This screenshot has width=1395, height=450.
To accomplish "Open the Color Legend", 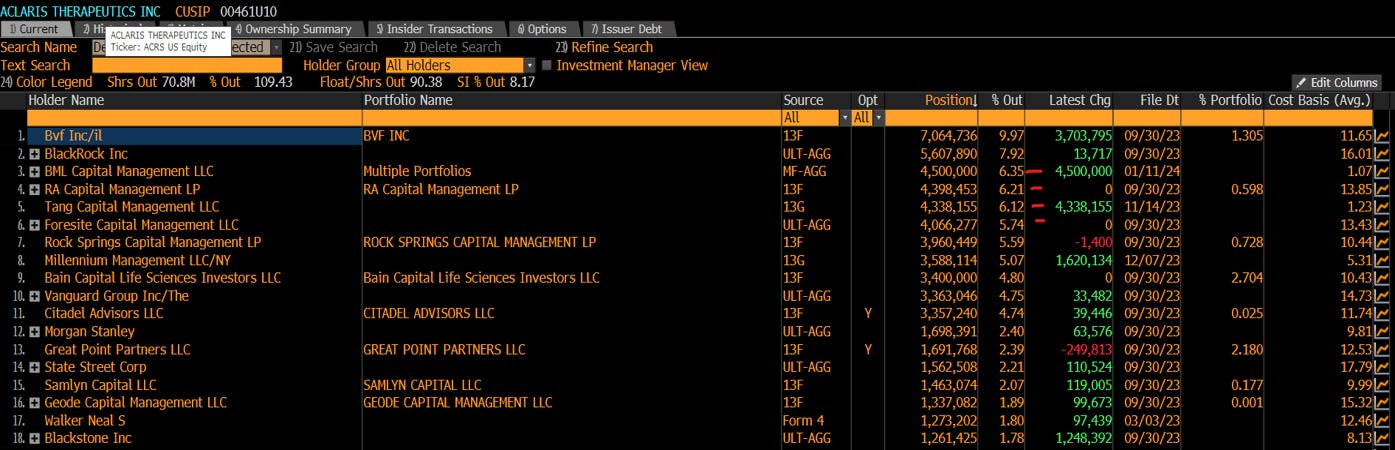I will (x=47, y=82).
